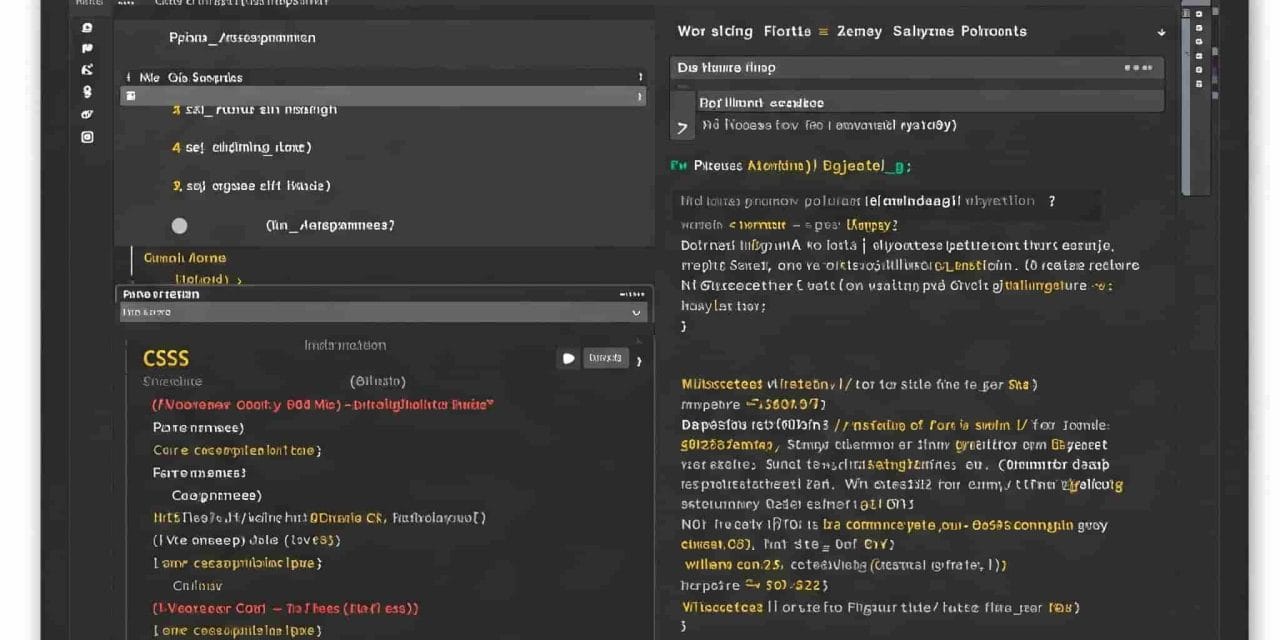Select the camera icon at sidebar bottom
This screenshot has width=1280, height=640.
(x=87, y=136)
